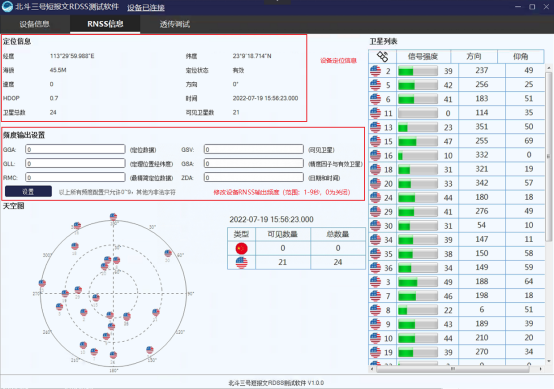The width and height of the screenshot is (554, 389).
Task: Focus the RMC frequency input field
Action: [75, 177]
